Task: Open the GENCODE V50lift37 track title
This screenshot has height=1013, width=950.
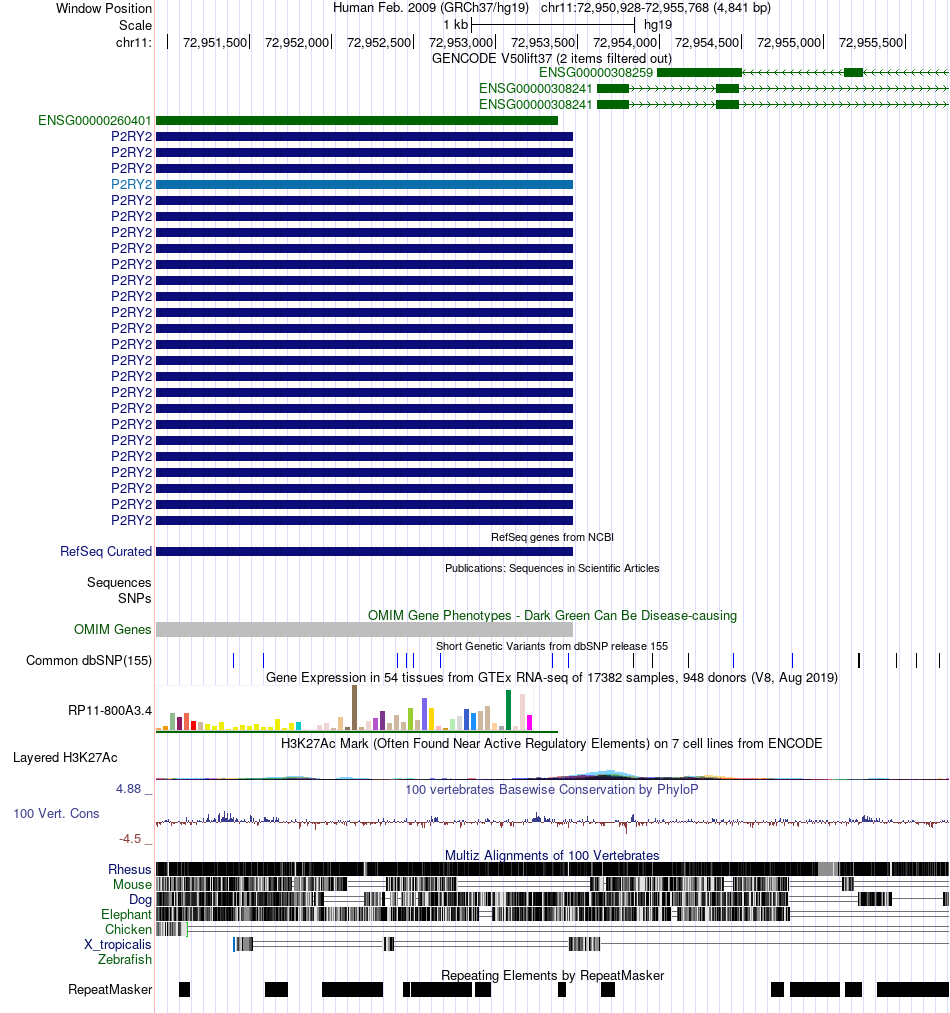Action: pyautogui.click(x=552, y=58)
